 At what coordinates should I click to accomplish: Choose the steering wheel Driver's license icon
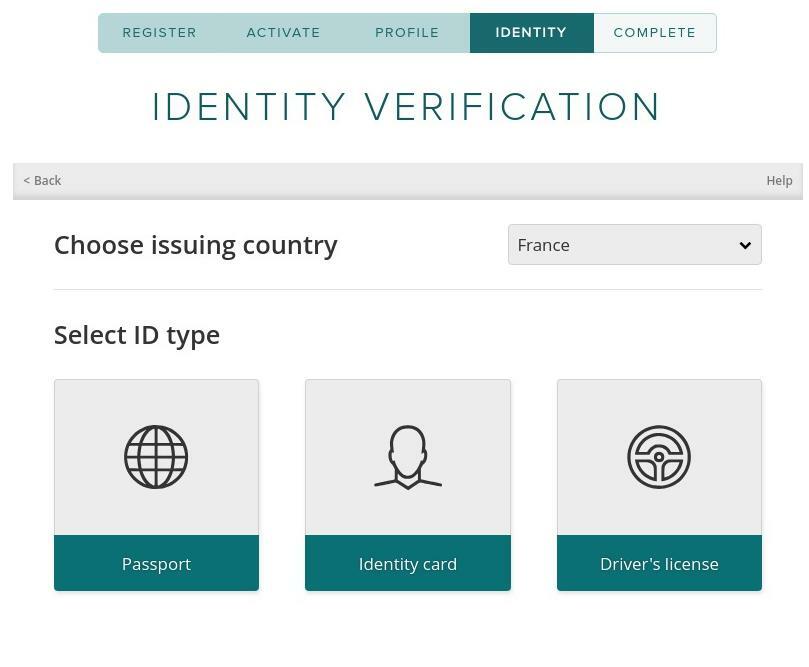point(659,457)
